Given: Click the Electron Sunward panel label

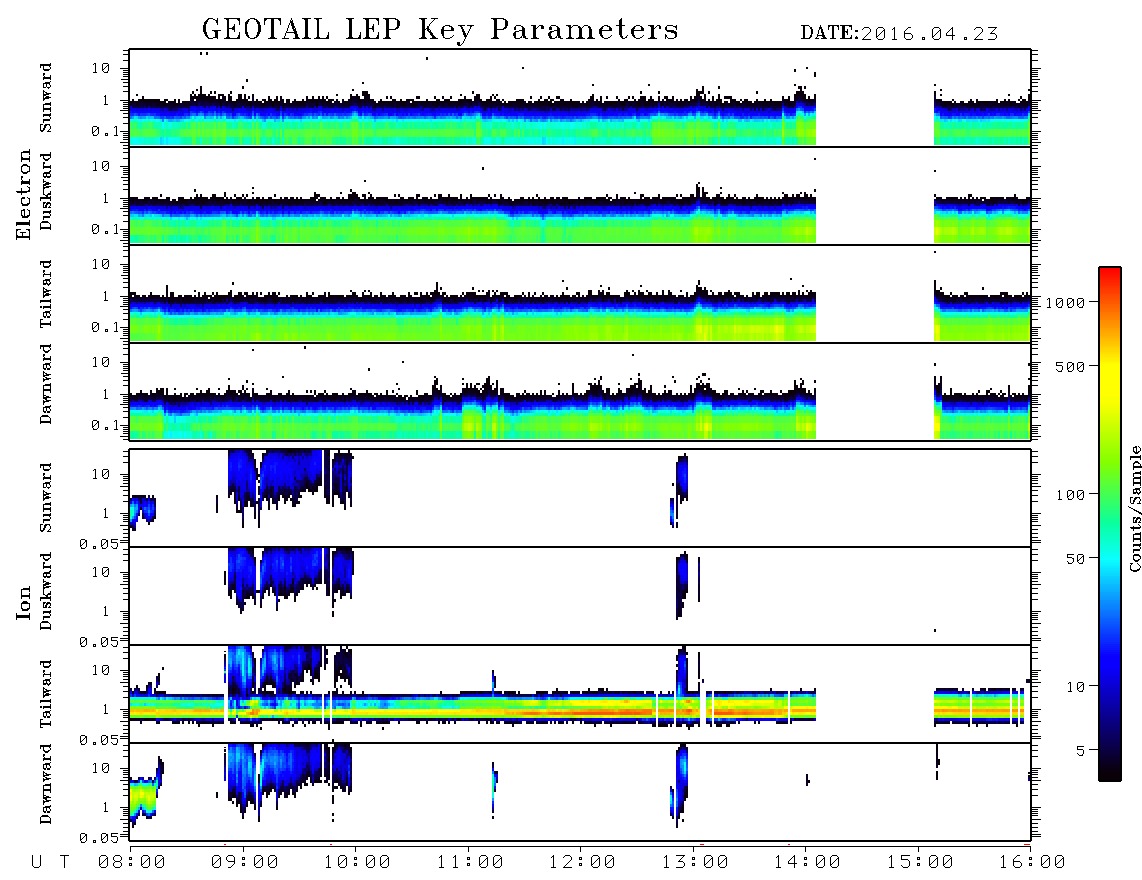Looking at the screenshot, I should click(46, 98).
